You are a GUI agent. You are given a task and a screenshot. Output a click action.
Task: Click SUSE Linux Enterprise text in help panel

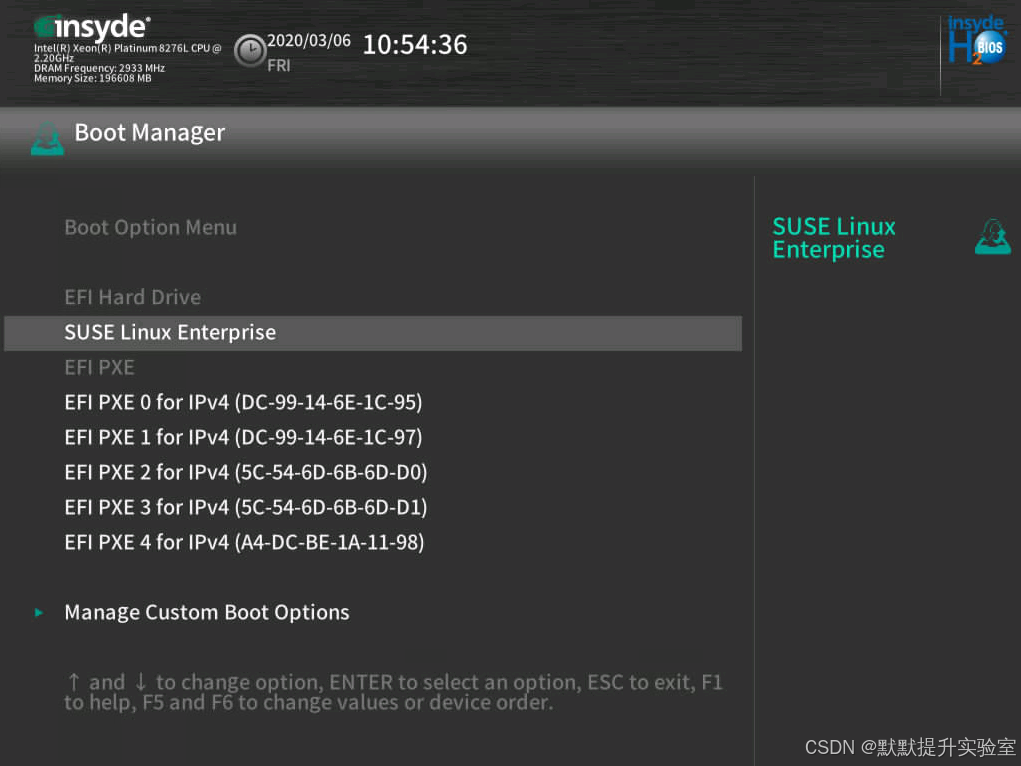[833, 238]
